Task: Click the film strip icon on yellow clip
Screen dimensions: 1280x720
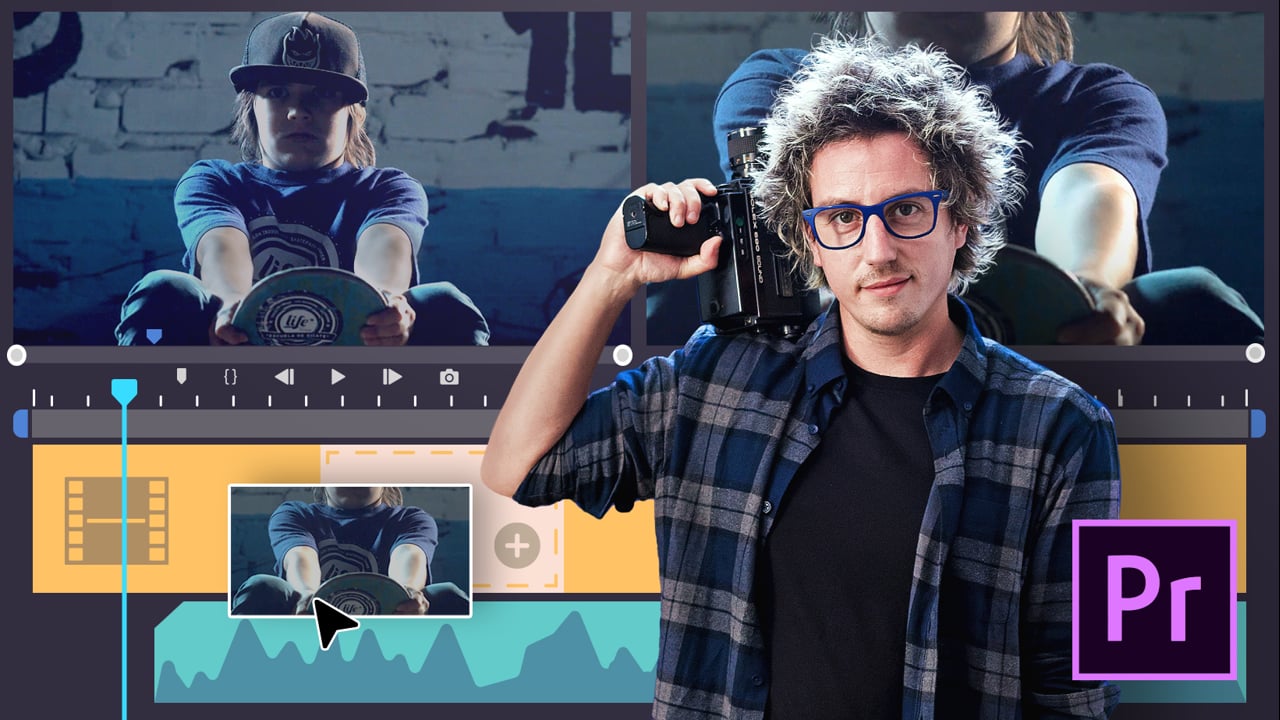Action: (116, 520)
